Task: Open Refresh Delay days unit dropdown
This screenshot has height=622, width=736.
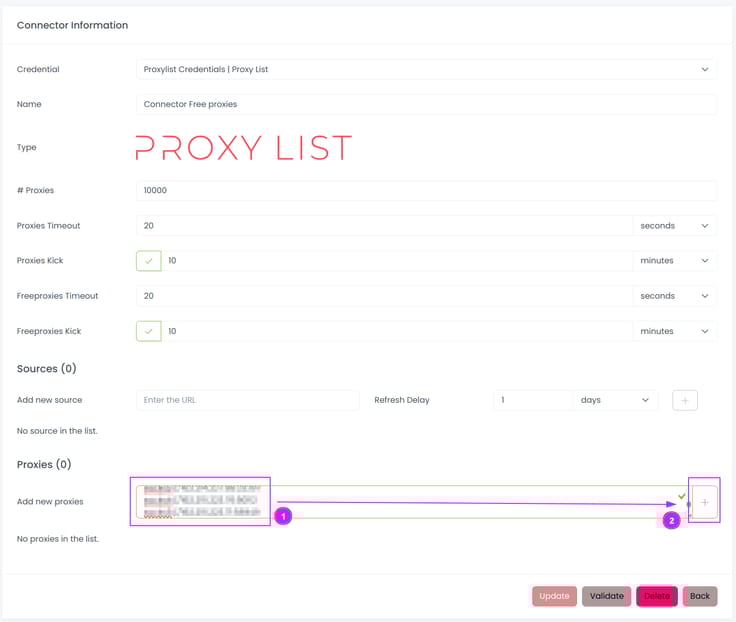Action: (x=615, y=400)
